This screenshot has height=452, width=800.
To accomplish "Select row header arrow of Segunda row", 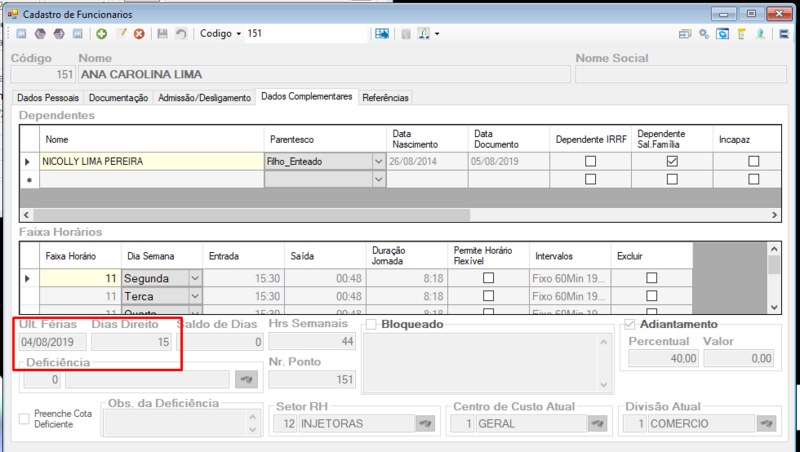I will click(x=30, y=279).
